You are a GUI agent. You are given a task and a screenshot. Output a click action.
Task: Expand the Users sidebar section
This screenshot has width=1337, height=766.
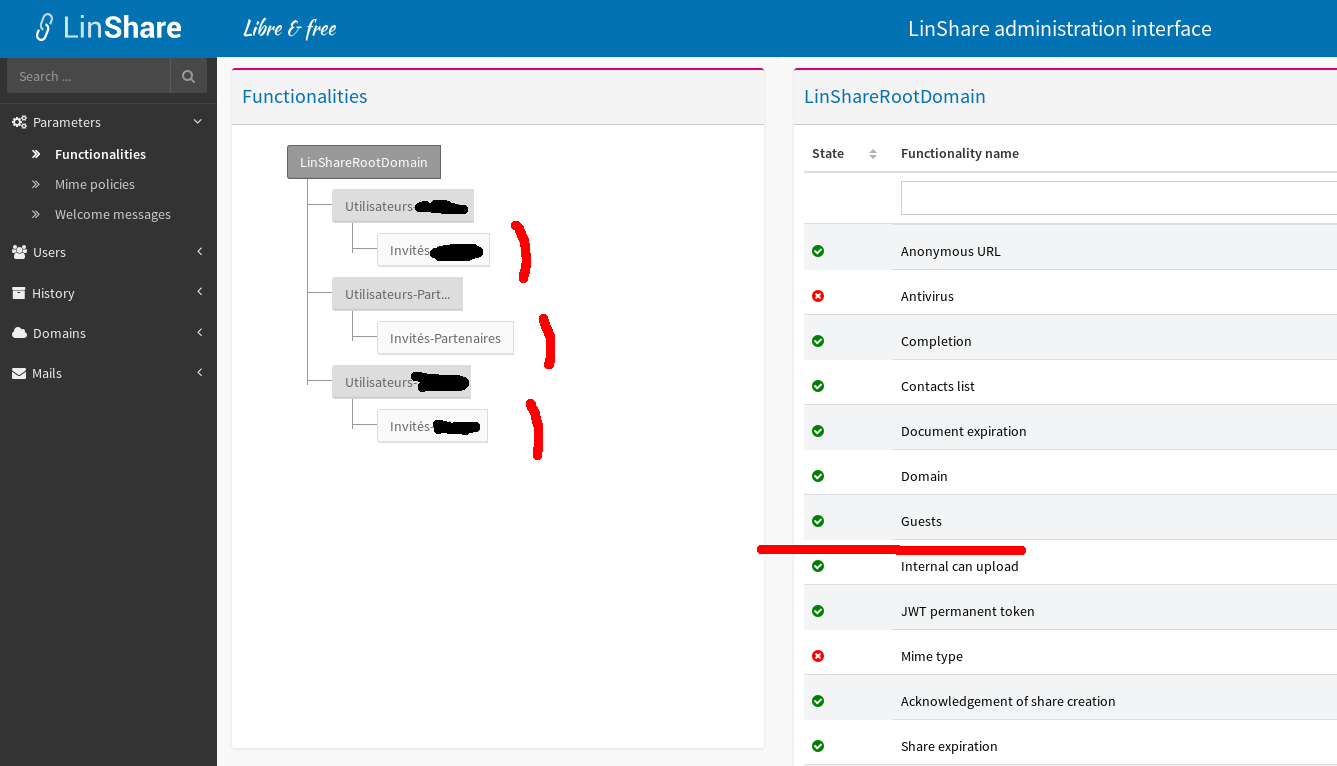[199, 252]
